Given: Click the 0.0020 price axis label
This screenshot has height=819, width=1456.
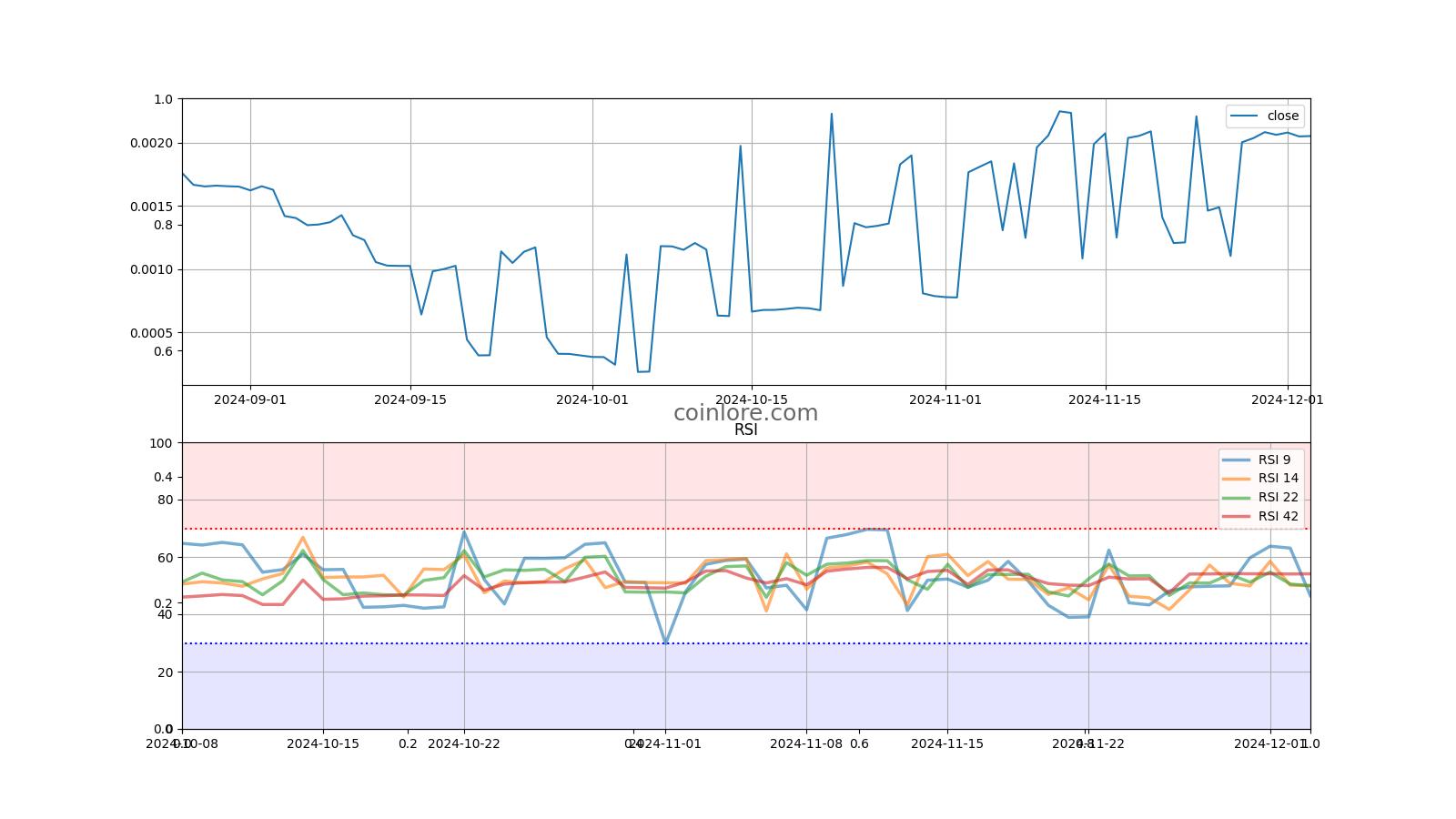Looking at the screenshot, I should click(x=151, y=144).
